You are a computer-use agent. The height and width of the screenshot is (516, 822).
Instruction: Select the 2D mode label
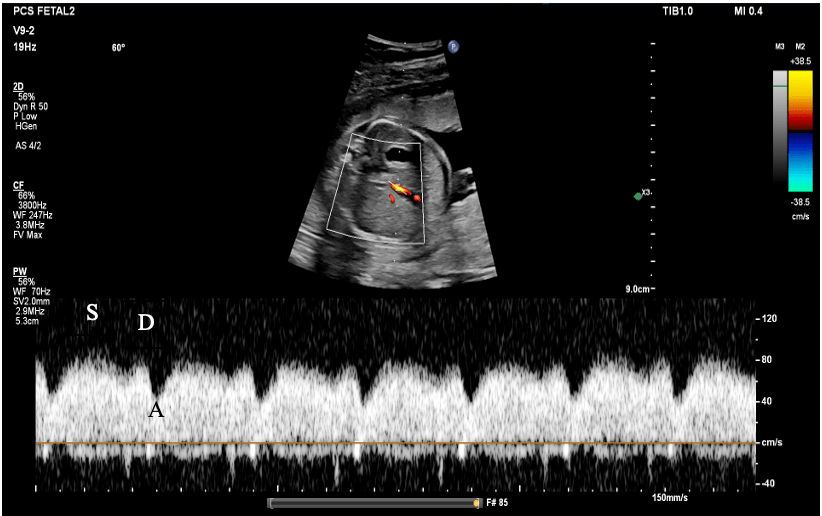[x=18, y=87]
